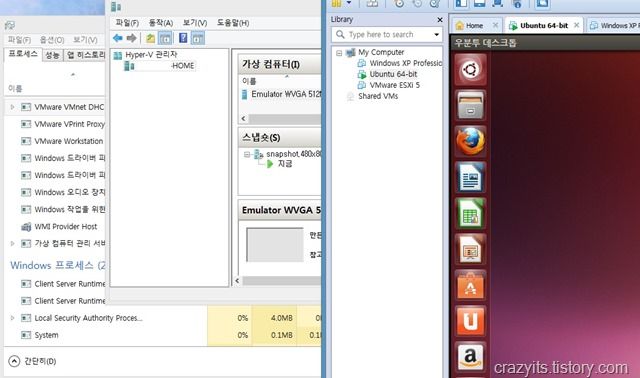The height and width of the screenshot is (378, 640).
Task: Sort by 이름 column in Task Manager
Action: pos(15,89)
